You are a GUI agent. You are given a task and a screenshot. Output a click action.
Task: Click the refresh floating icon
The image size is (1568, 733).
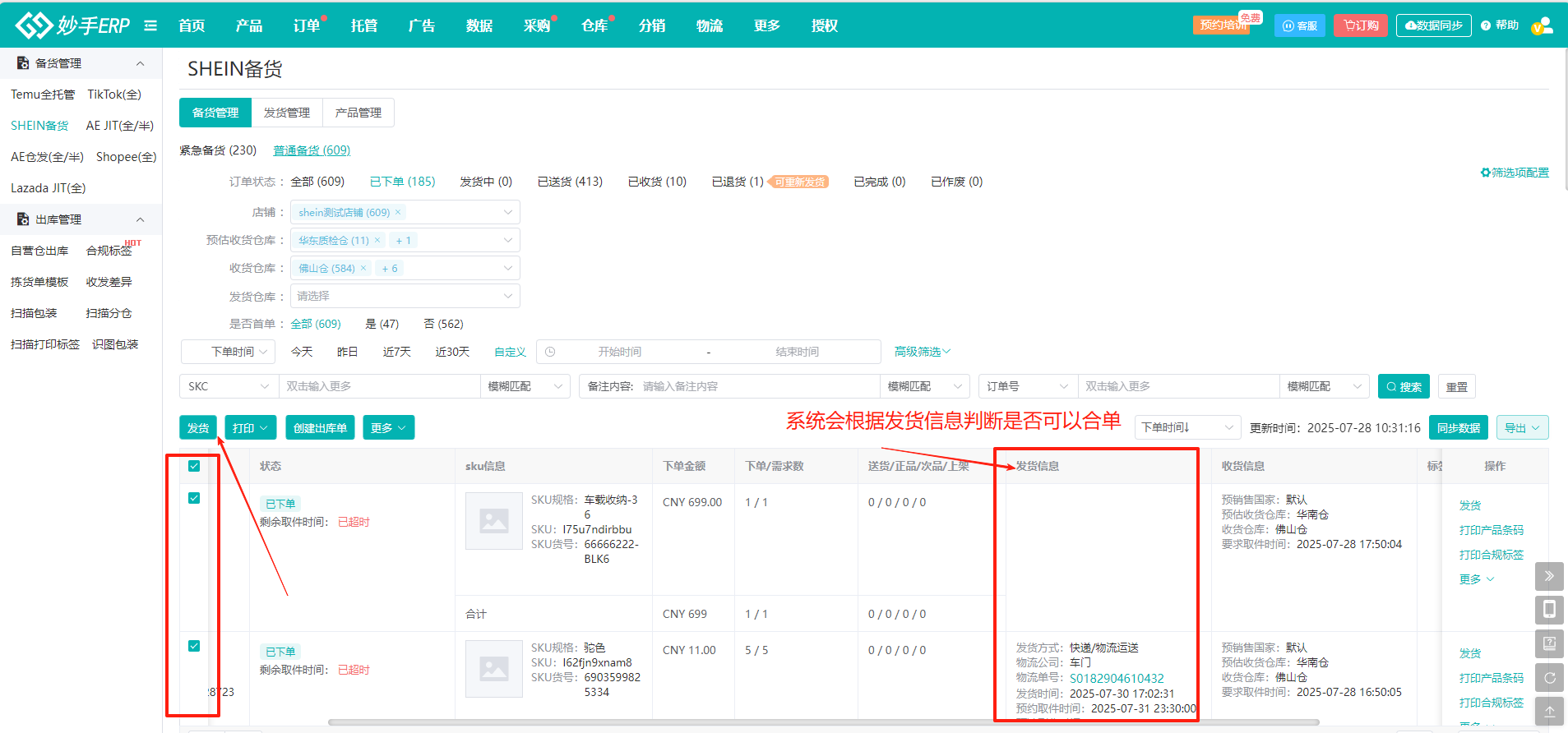point(1549,678)
